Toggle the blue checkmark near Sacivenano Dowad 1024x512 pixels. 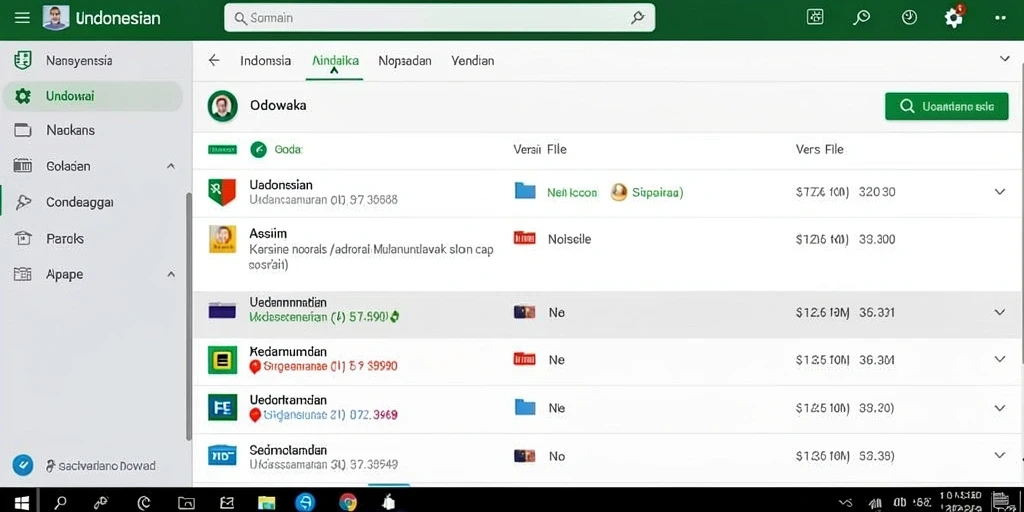pos(22,465)
